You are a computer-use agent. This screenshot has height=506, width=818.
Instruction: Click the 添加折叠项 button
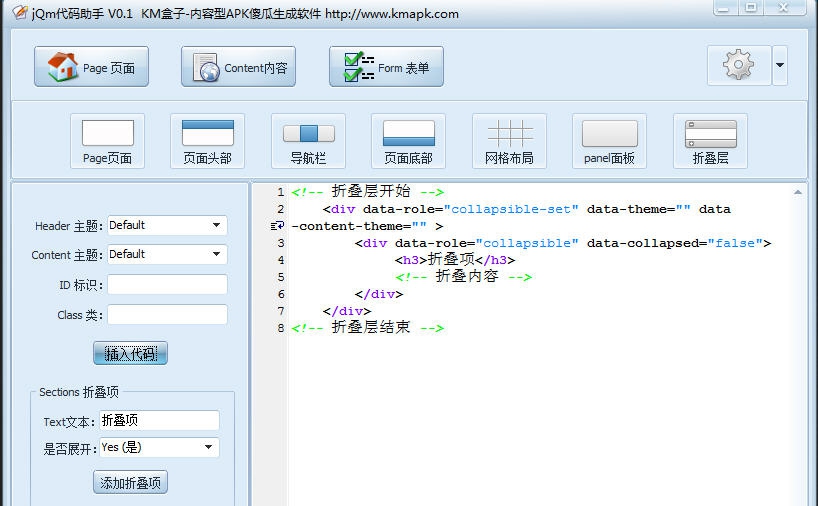(130, 482)
